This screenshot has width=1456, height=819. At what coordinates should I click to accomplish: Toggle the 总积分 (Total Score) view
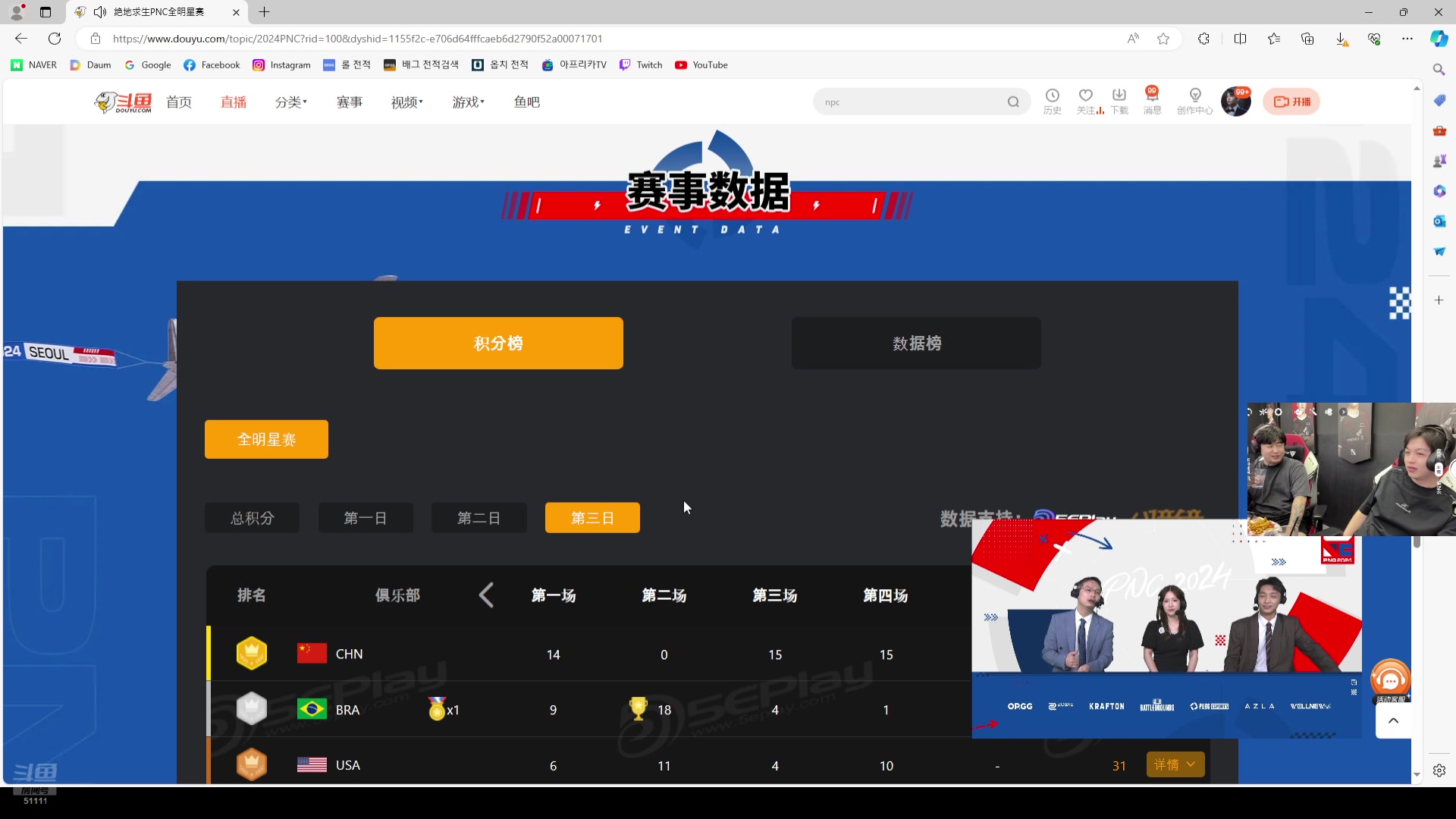(252, 518)
